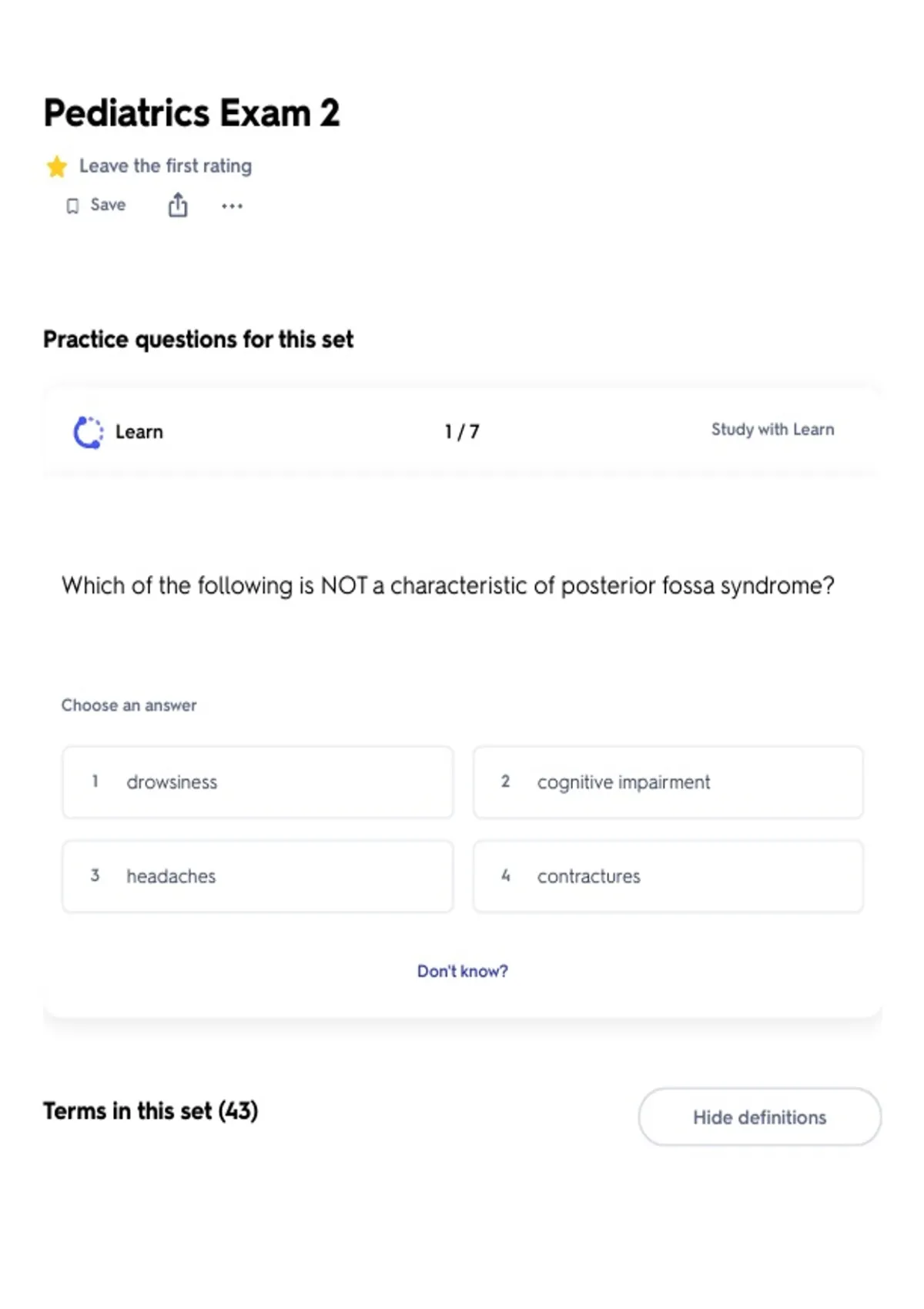Open the share icon
Viewport: 924px width, 1309px height.
178,205
